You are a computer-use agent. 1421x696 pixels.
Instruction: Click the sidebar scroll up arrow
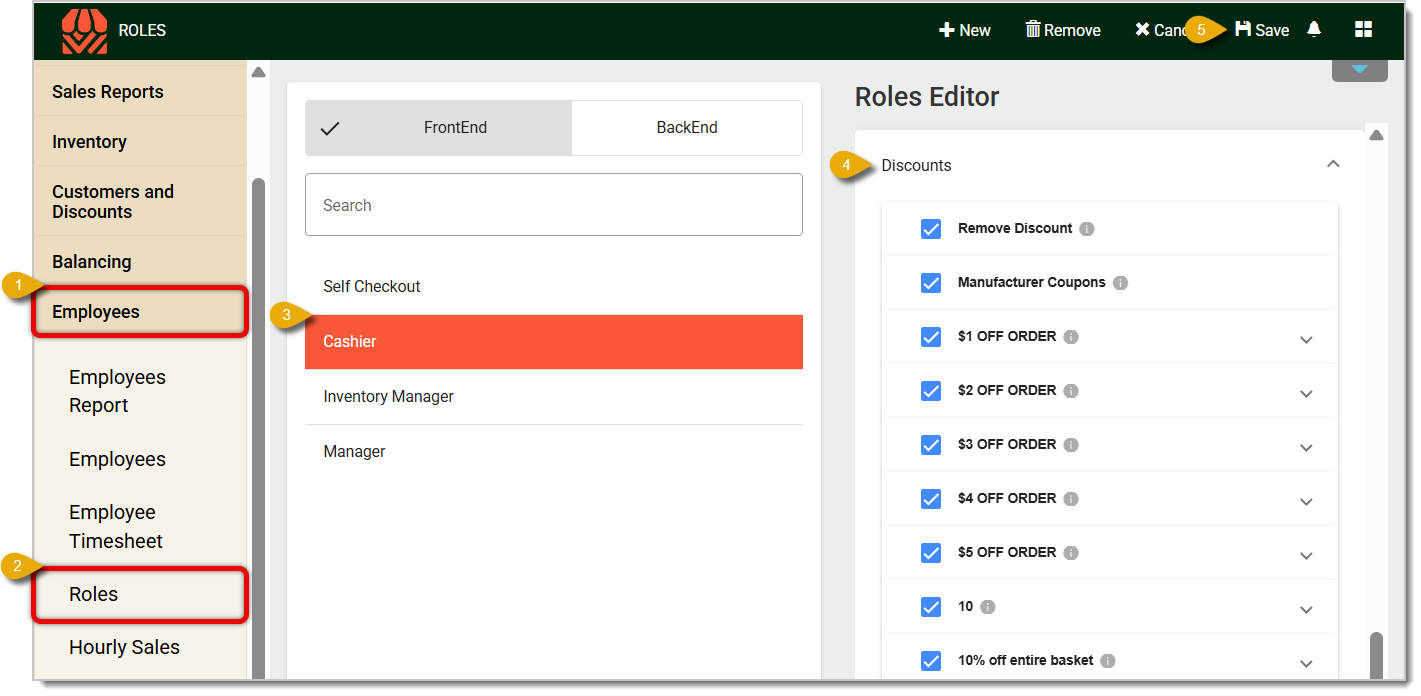tap(258, 72)
